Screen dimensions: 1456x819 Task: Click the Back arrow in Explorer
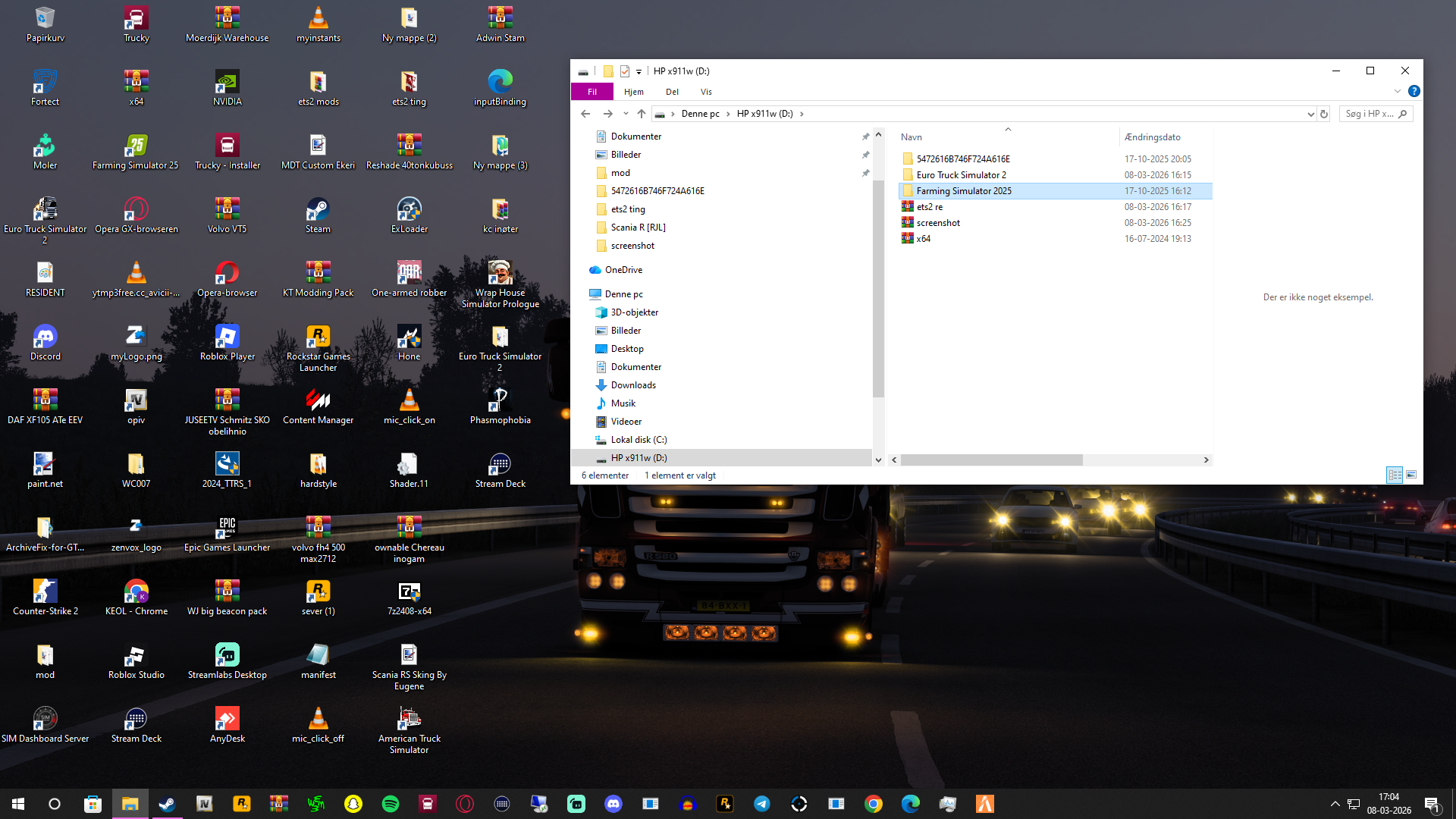pyautogui.click(x=585, y=114)
